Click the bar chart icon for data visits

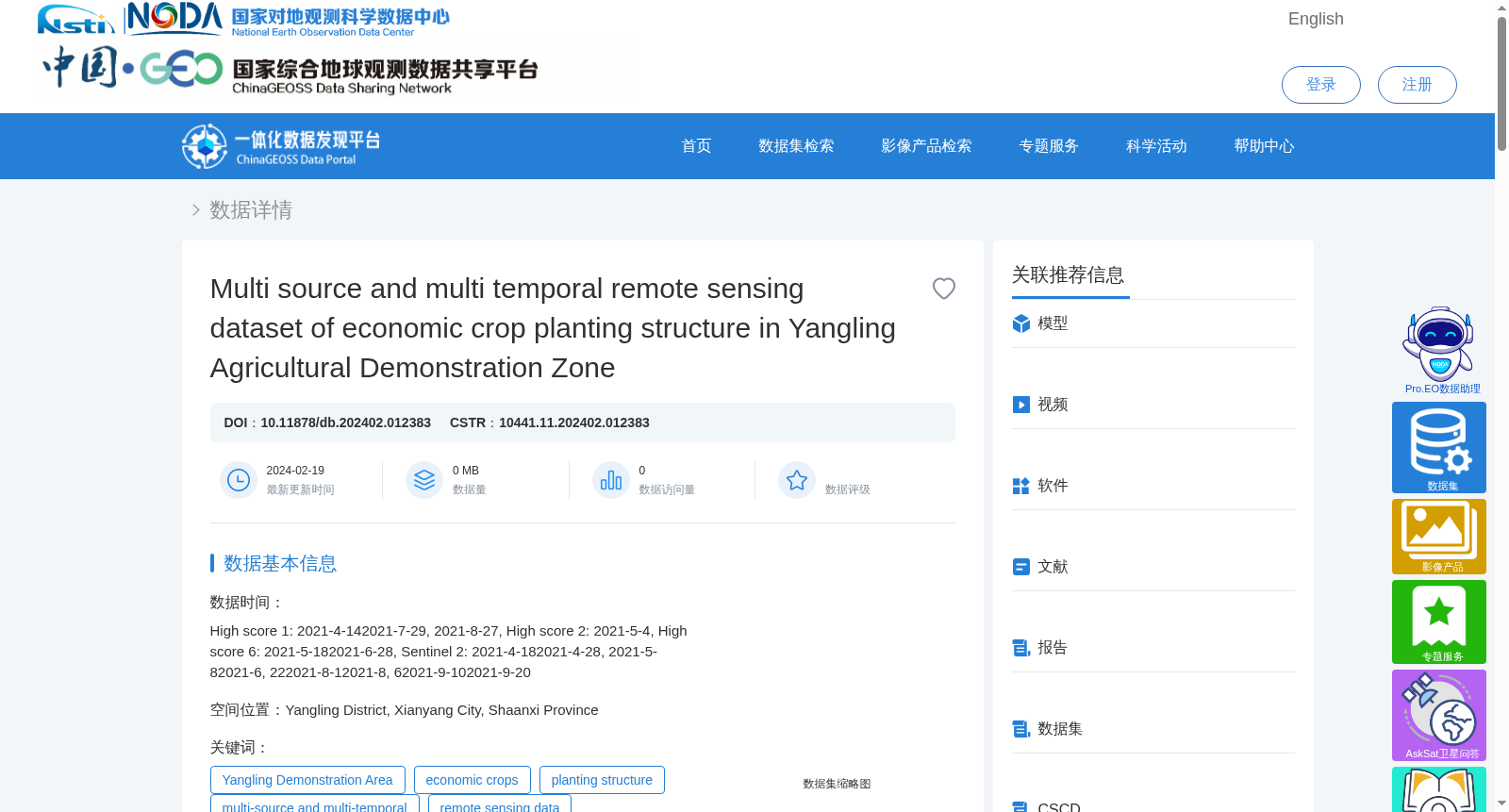611,480
